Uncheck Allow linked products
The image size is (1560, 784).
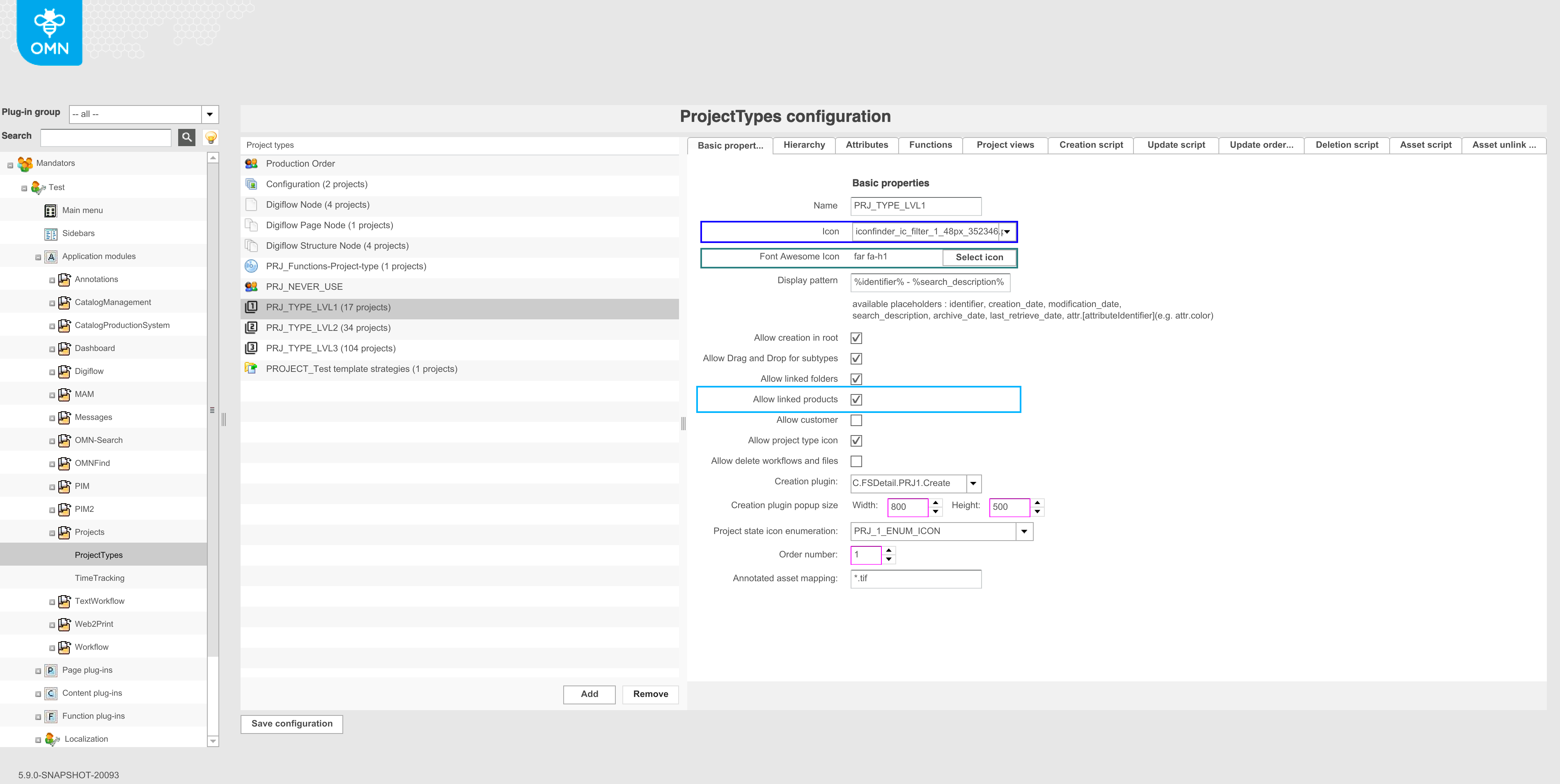pyautogui.click(x=856, y=399)
